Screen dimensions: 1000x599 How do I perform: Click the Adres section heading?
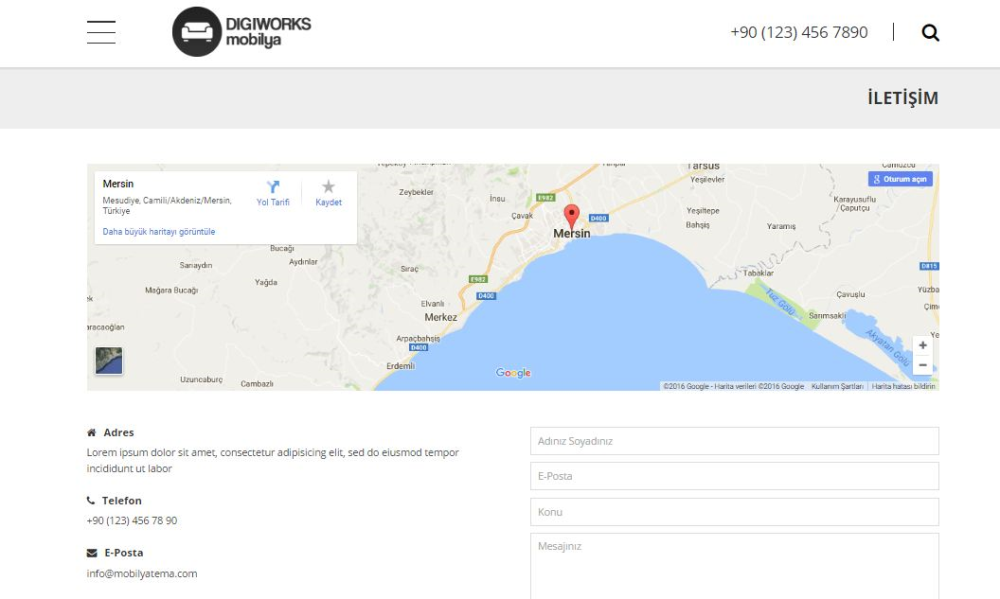pos(119,433)
